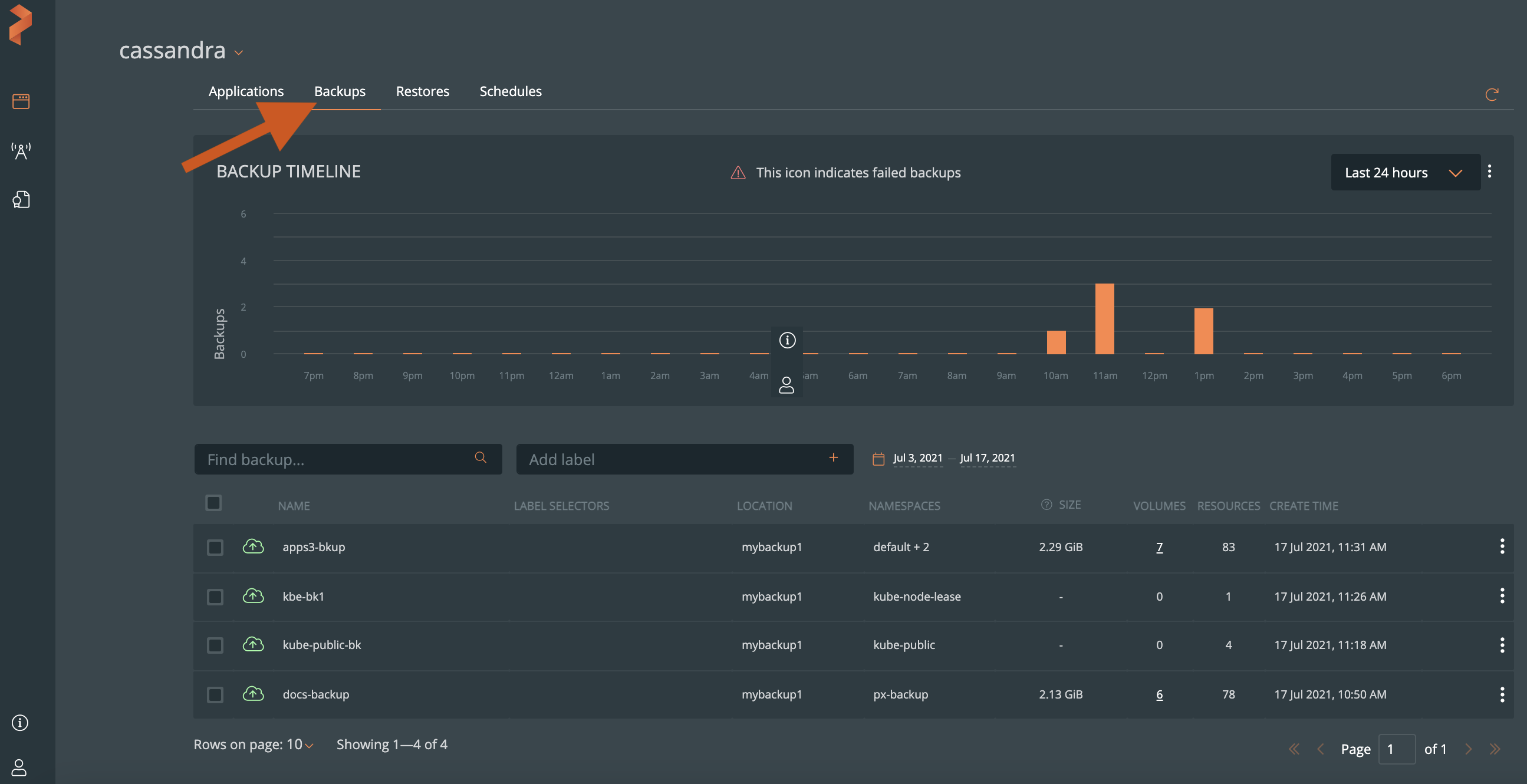Open the timeline panel three-dot options menu

click(x=1489, y=172)
